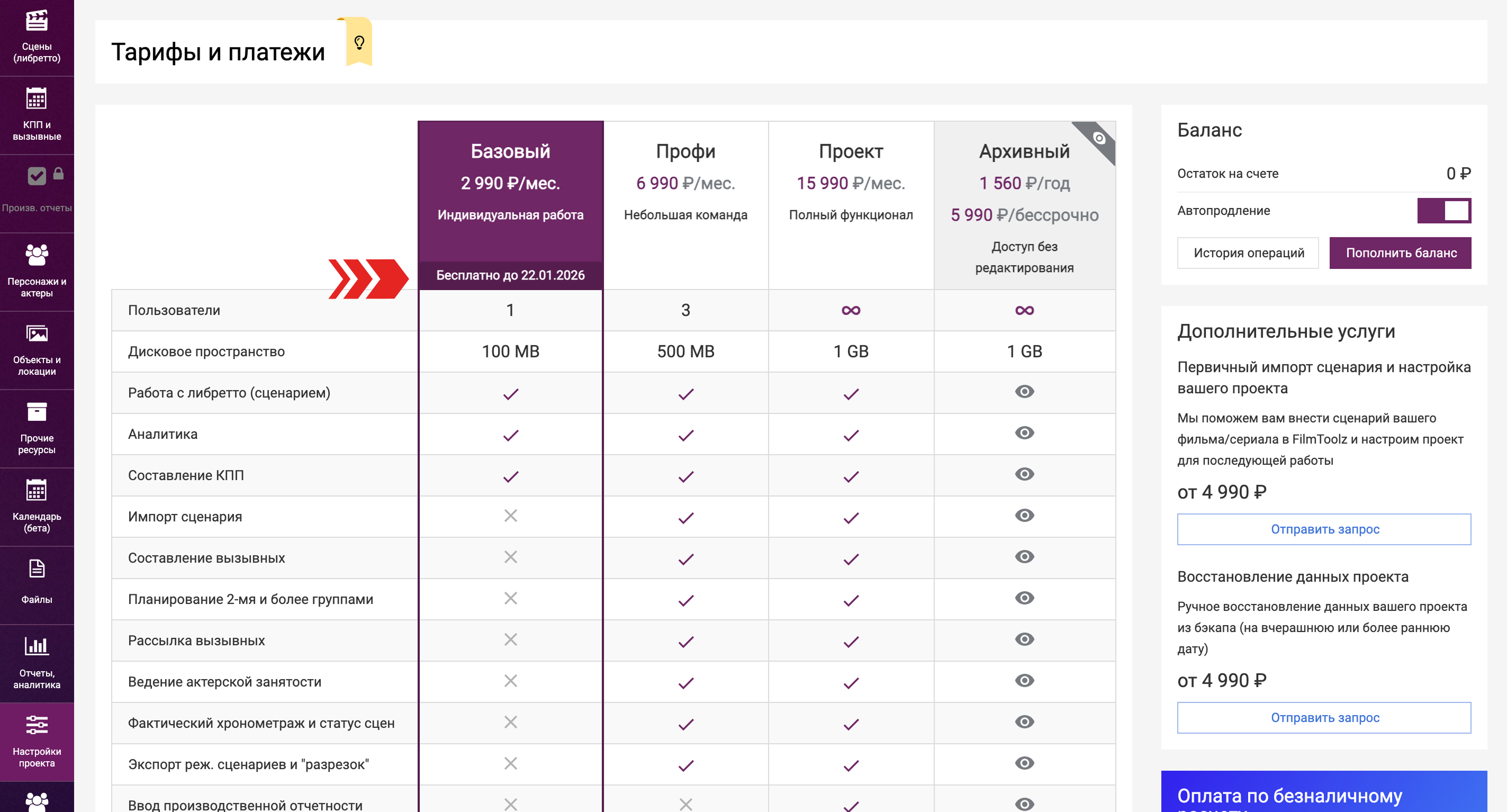
Task: Open Объекты и локации section
Action: [x=37, y=350]
